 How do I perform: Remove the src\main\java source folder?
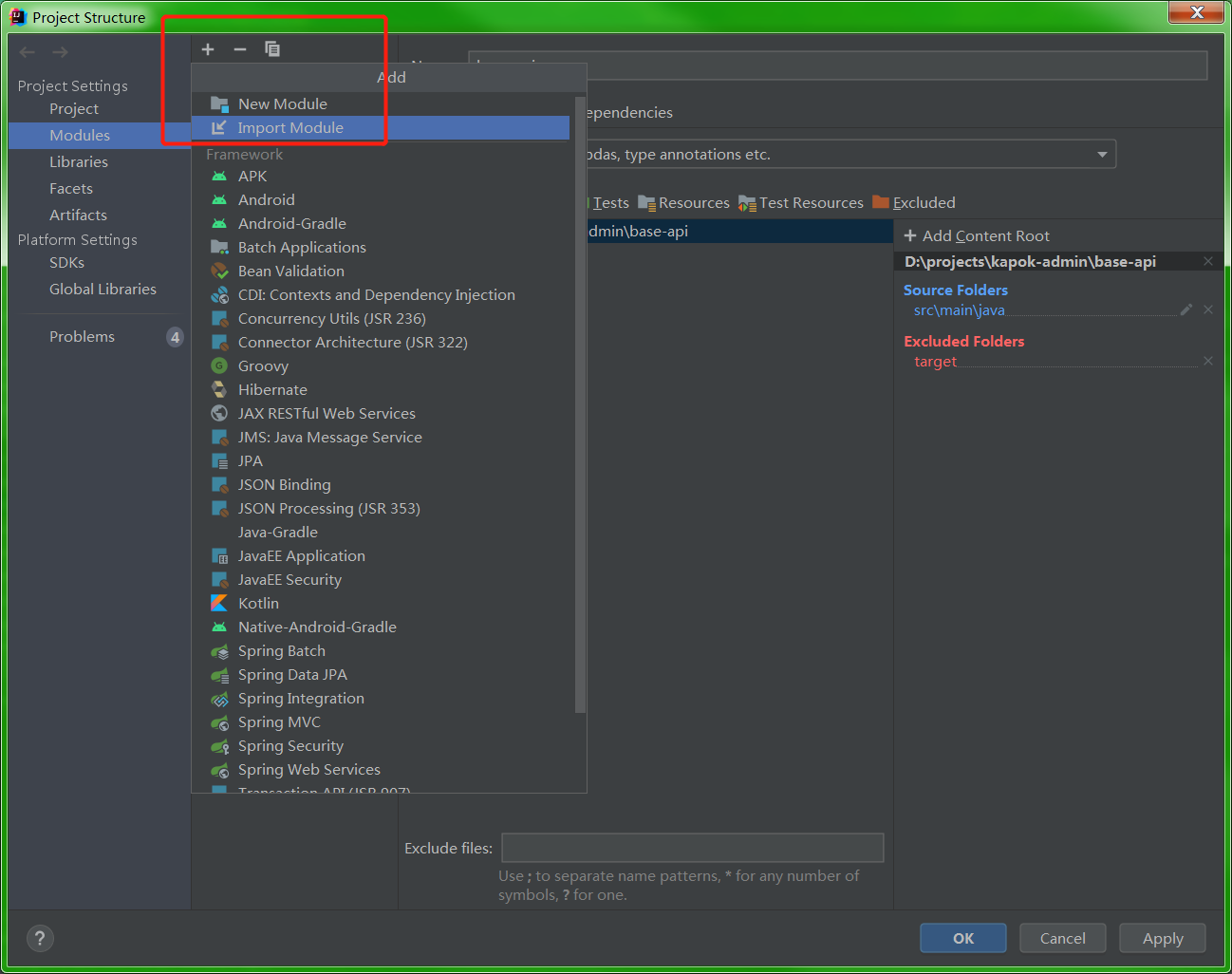click(x=1208, y=309)
